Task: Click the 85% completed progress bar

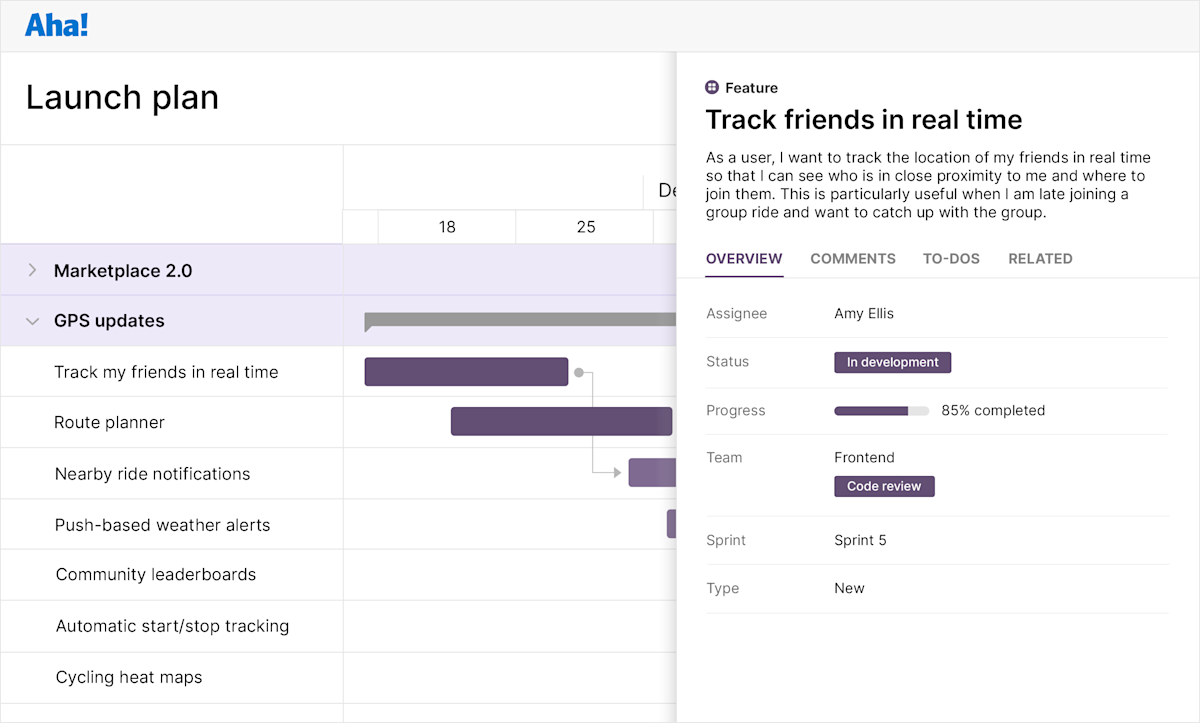Action: click(881, 410)
